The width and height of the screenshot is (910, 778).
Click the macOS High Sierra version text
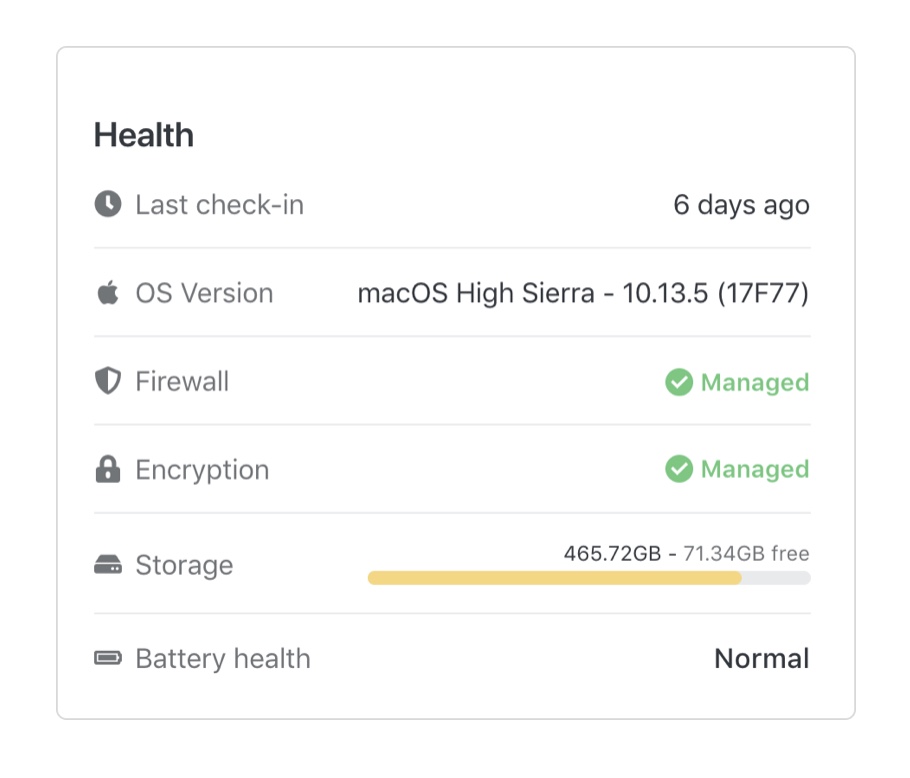(583, 293)
